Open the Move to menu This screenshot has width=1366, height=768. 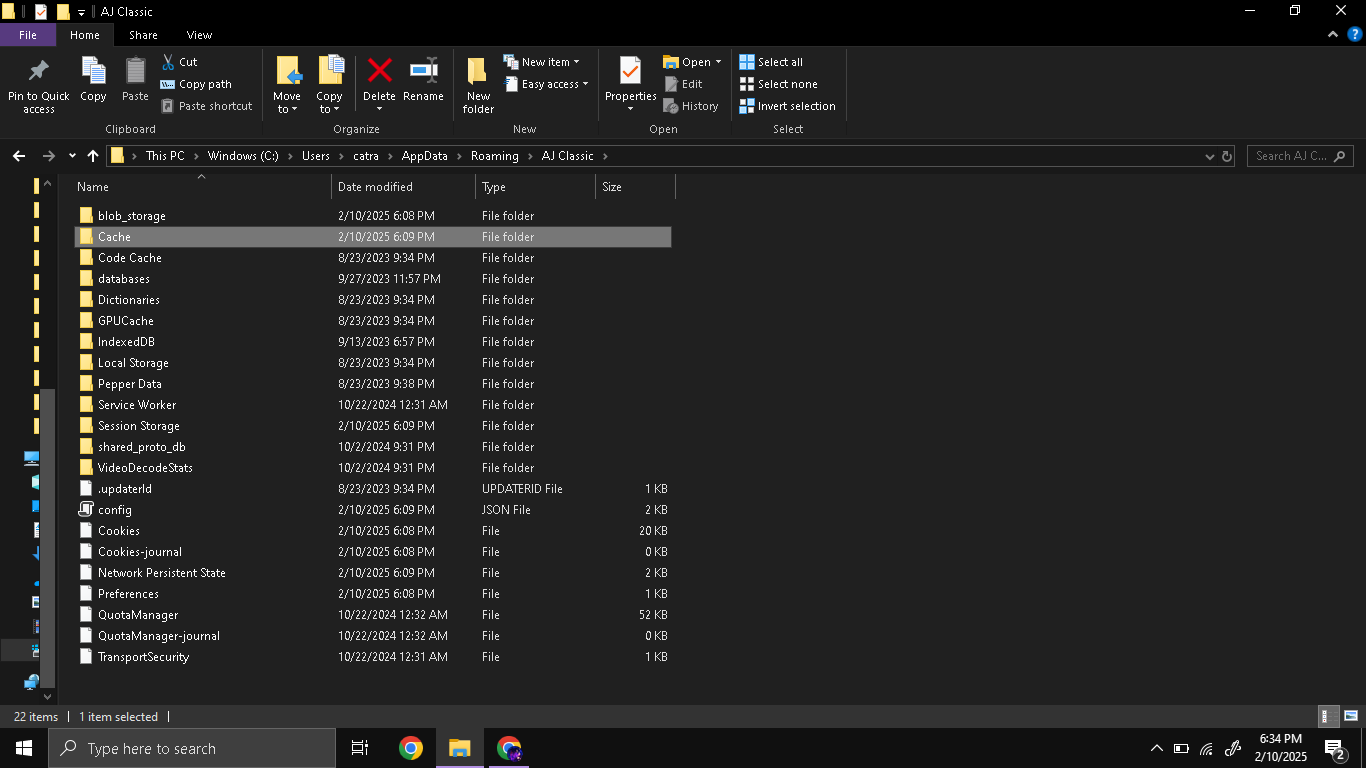coord(287,85)
